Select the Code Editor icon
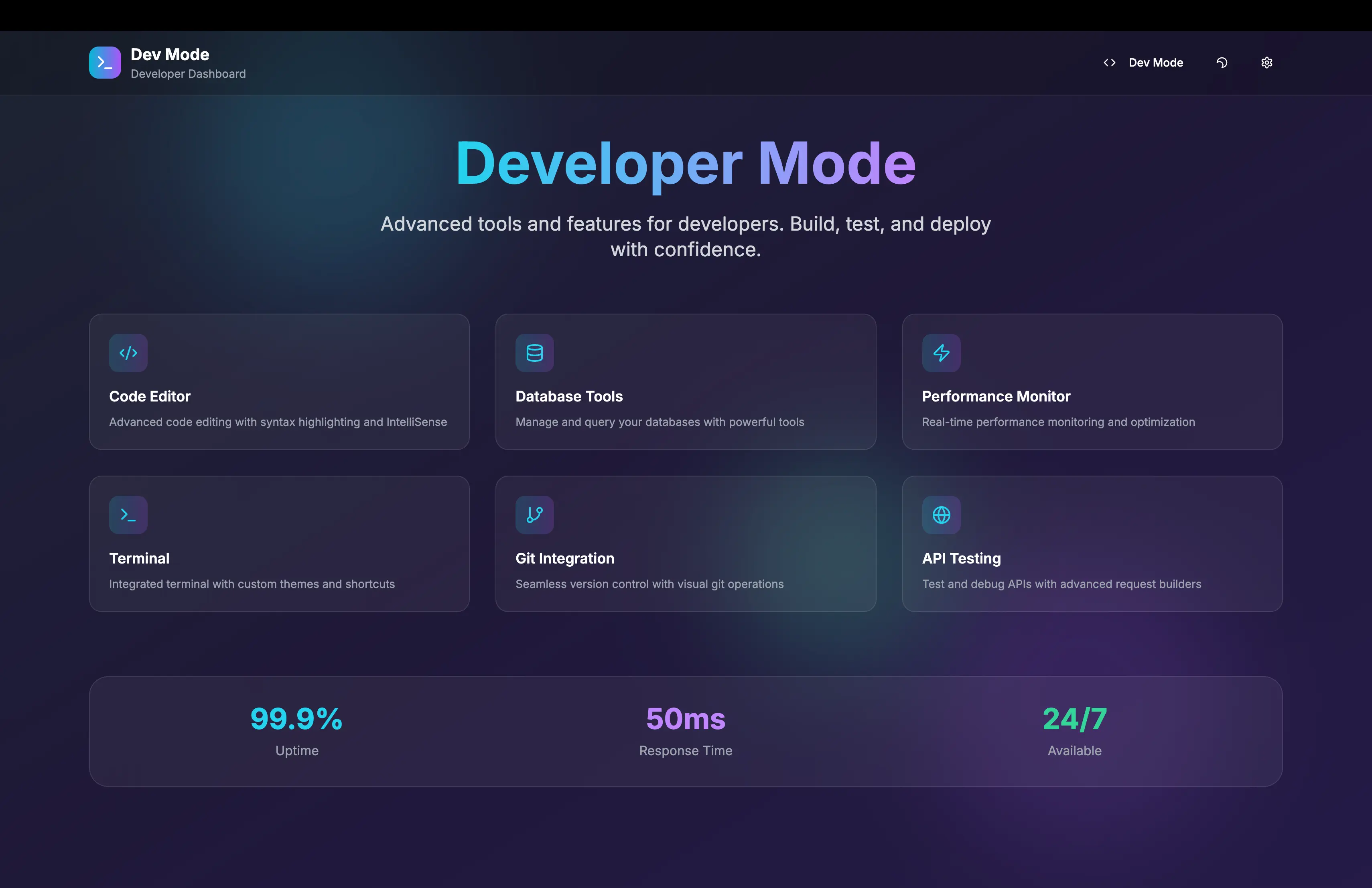Image resolution: width=1372 pixels, height=888 pixels. pyautogui.click(x=128, y=353)
